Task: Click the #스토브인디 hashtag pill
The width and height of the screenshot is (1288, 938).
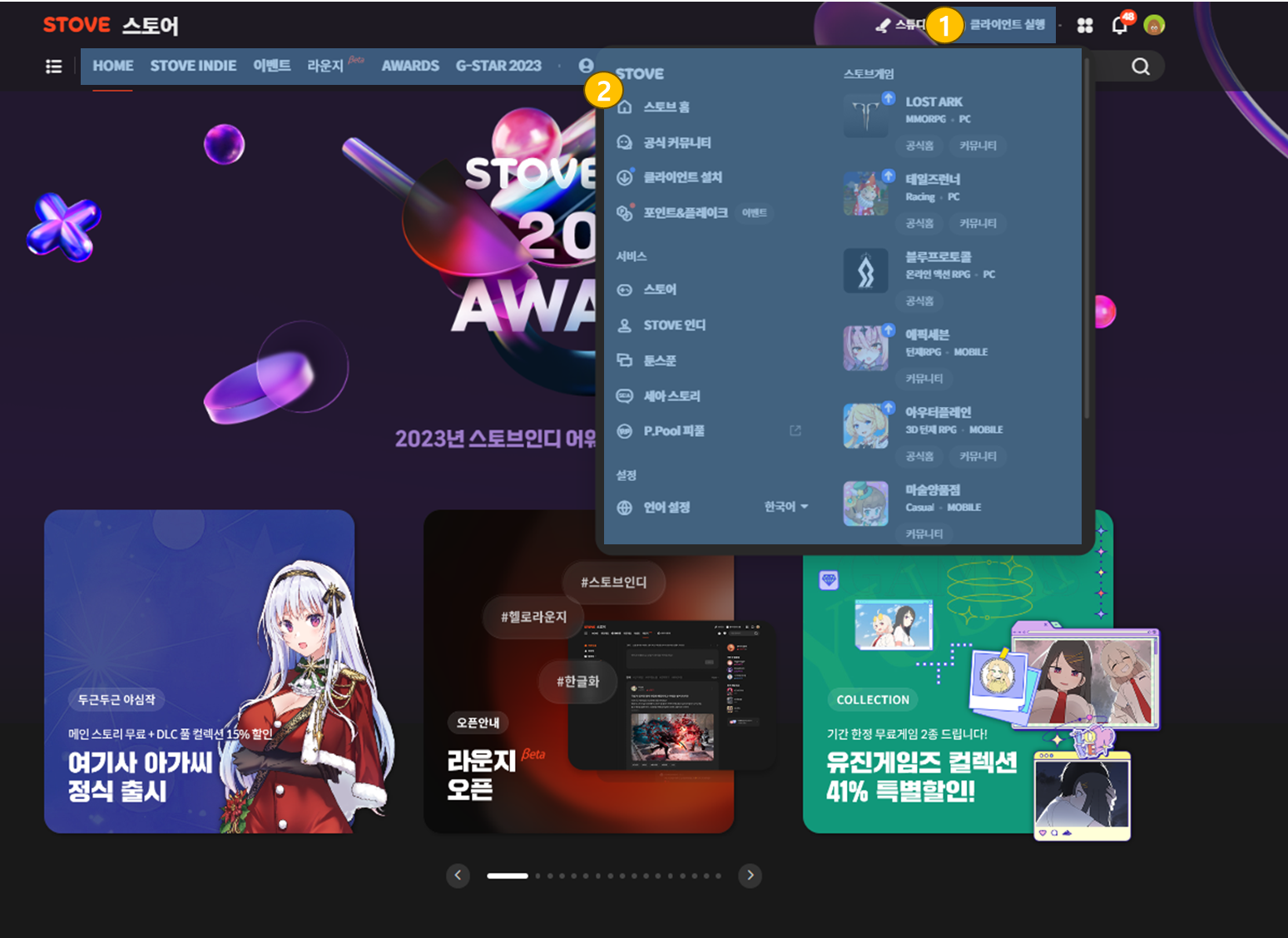Action: (x=614, y=583)
